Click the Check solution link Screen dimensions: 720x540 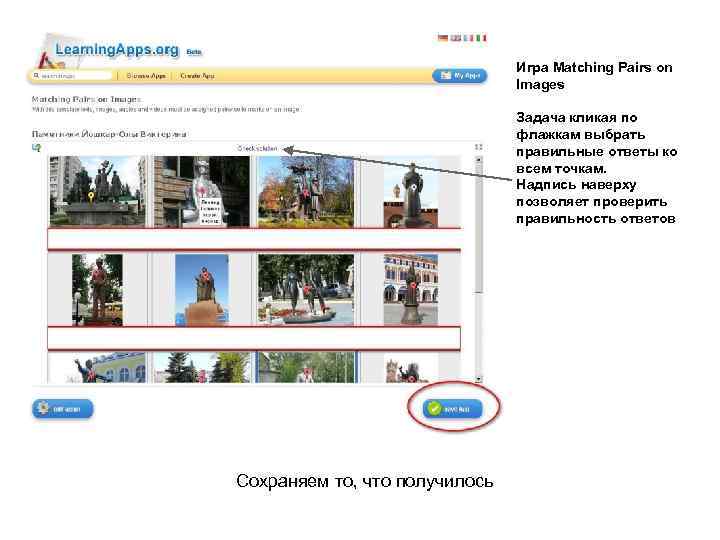click(x=257, y=148)
